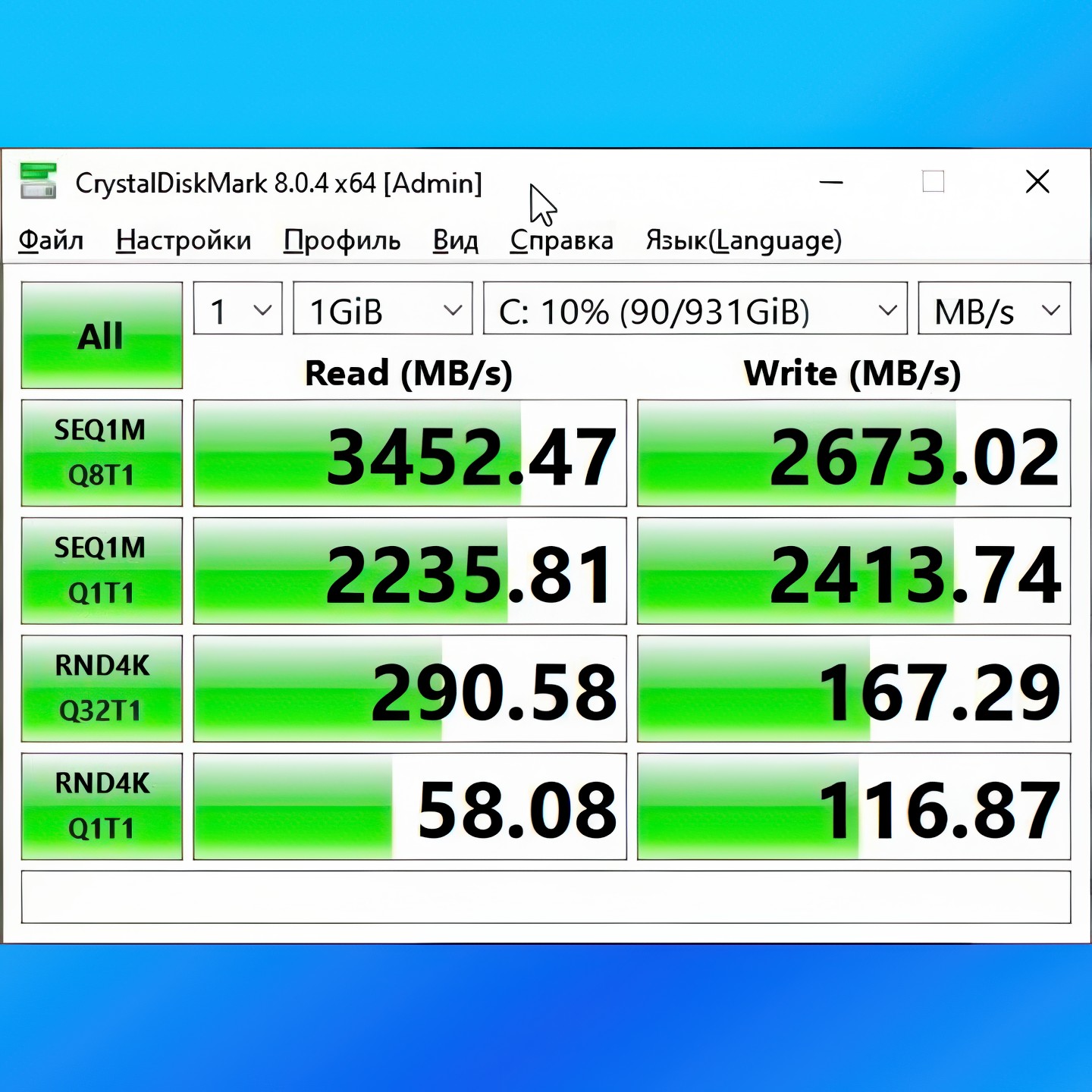Run the RND4K Q32T1 test
This screenshot has height=1092, width=1092.
[102, 689]
